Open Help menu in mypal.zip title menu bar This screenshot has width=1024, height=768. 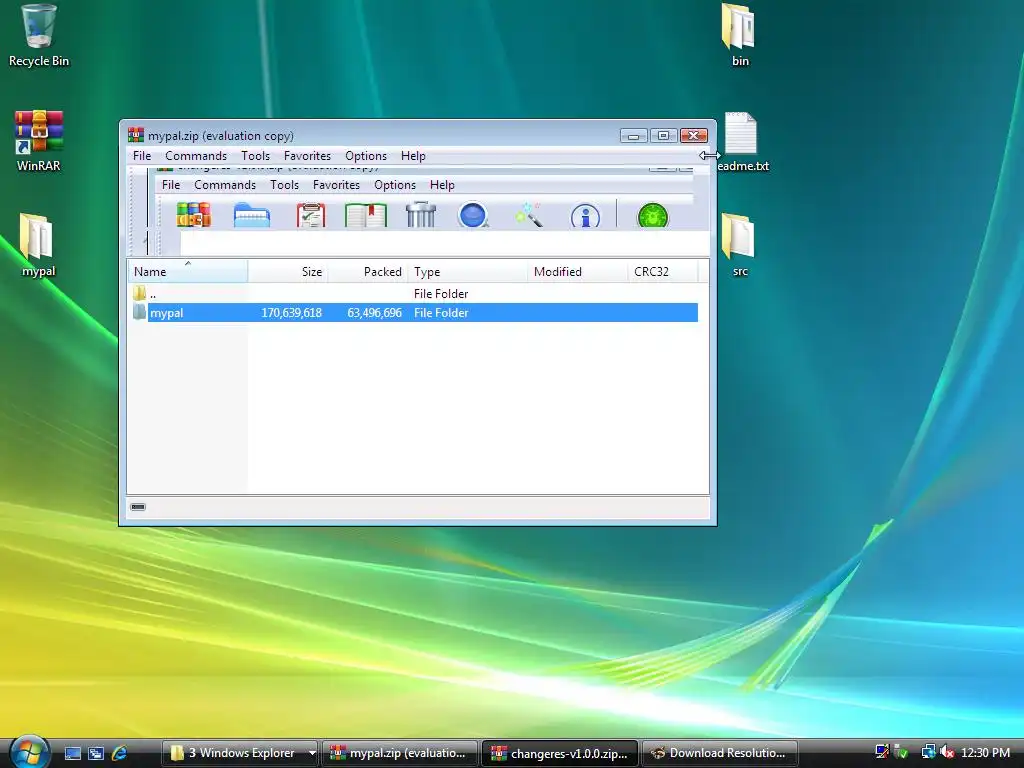pyautogui.click(x=413, y=155)
